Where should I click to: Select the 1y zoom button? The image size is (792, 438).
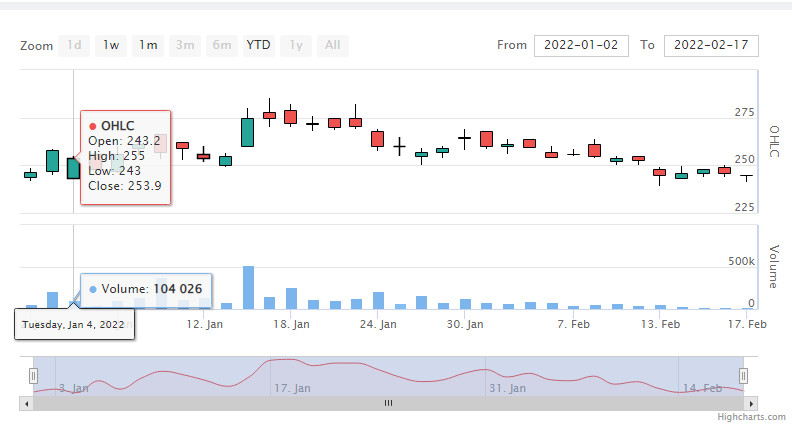point(296,45)
